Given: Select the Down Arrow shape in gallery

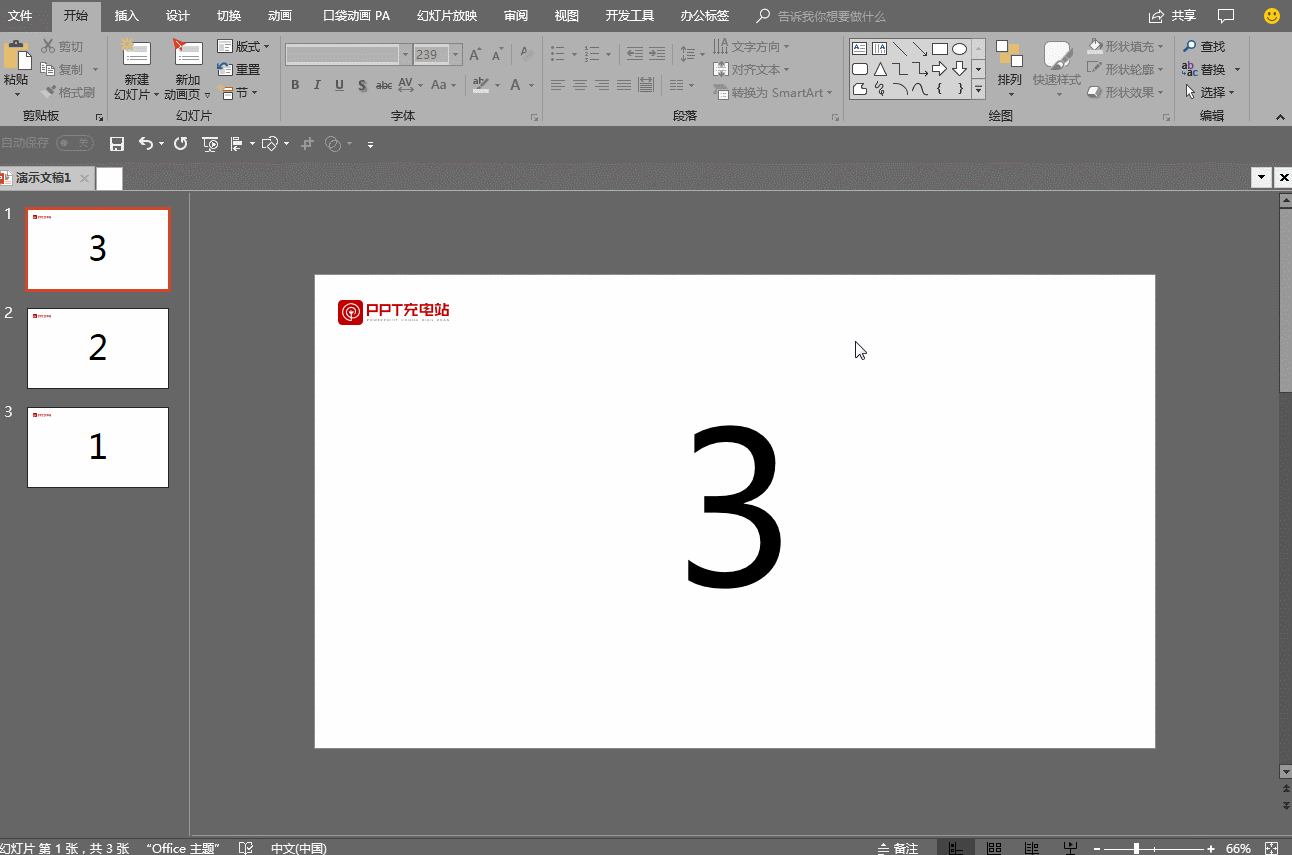Looking at the screenshot, I should point(960,69).
